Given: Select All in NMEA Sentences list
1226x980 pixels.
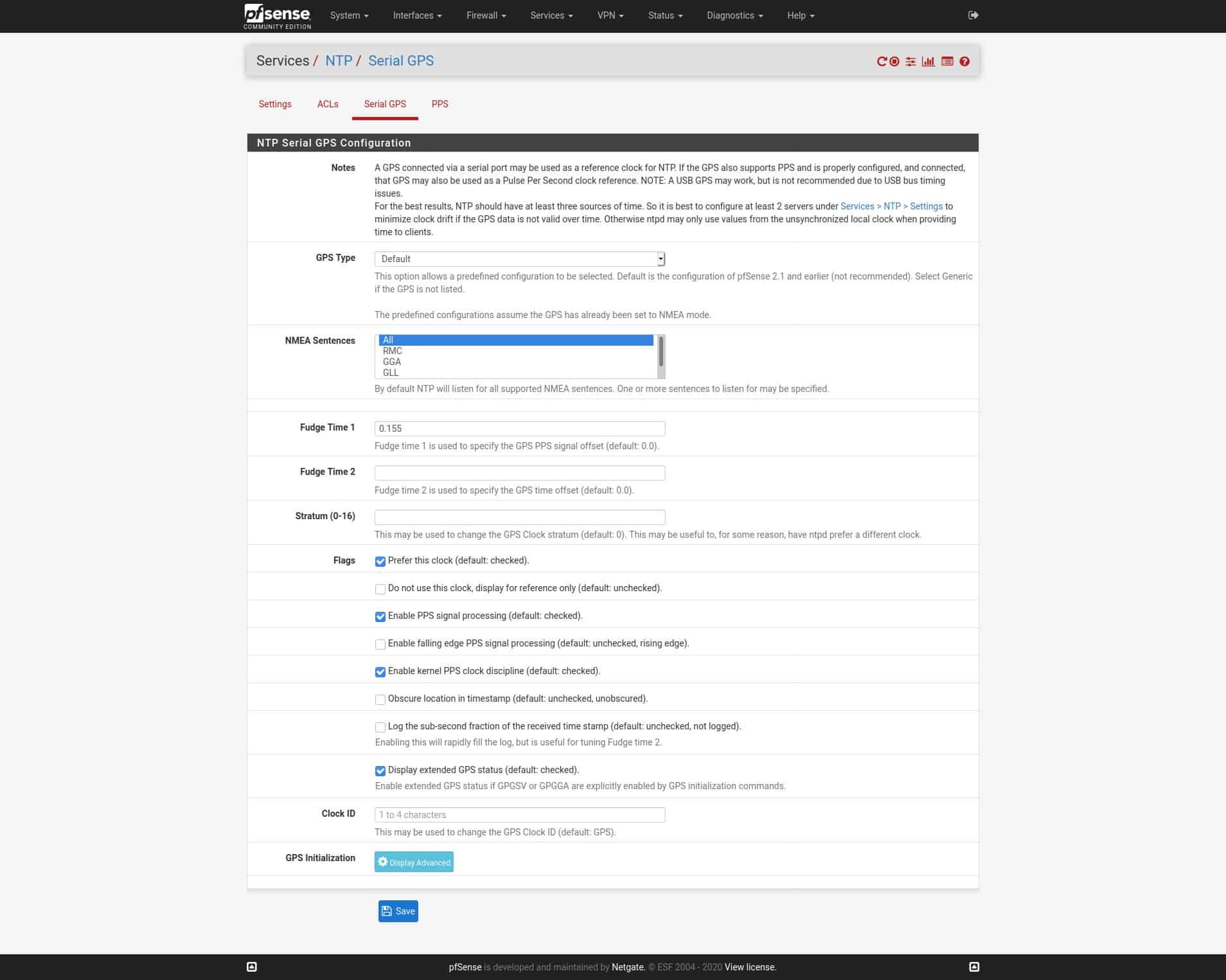Looking at the screenshot, I should [516, 340].
